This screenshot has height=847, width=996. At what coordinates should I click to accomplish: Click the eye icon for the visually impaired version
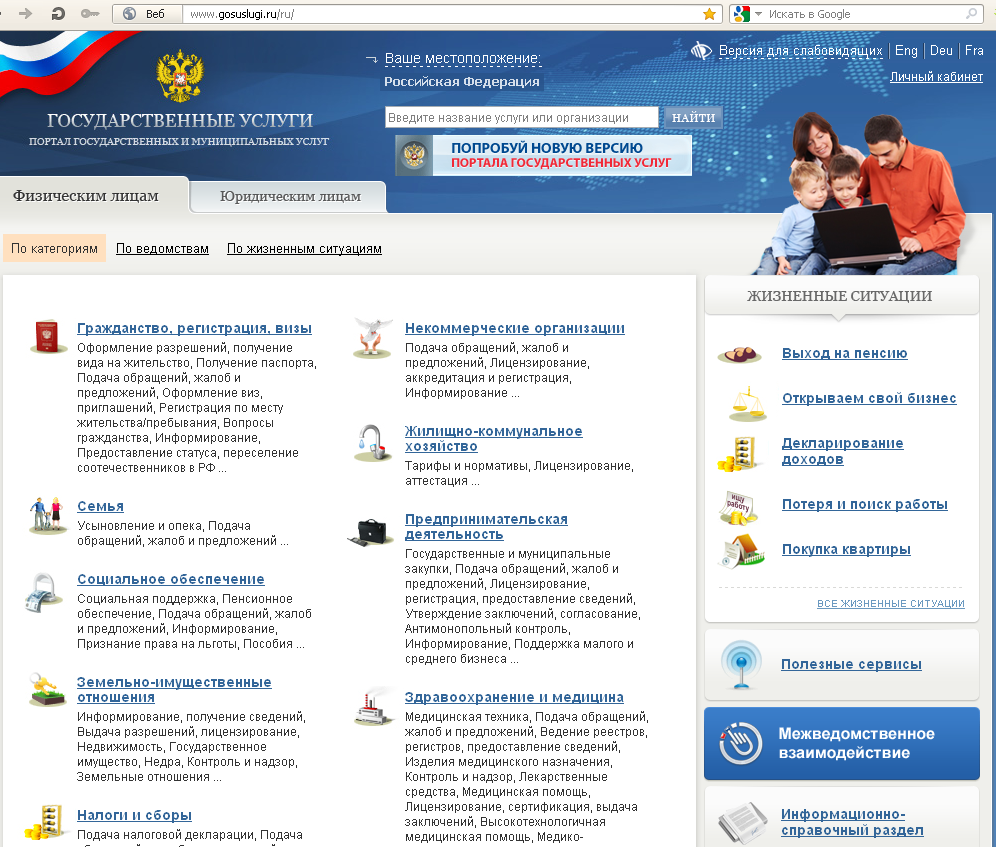[x=701, y=50]
